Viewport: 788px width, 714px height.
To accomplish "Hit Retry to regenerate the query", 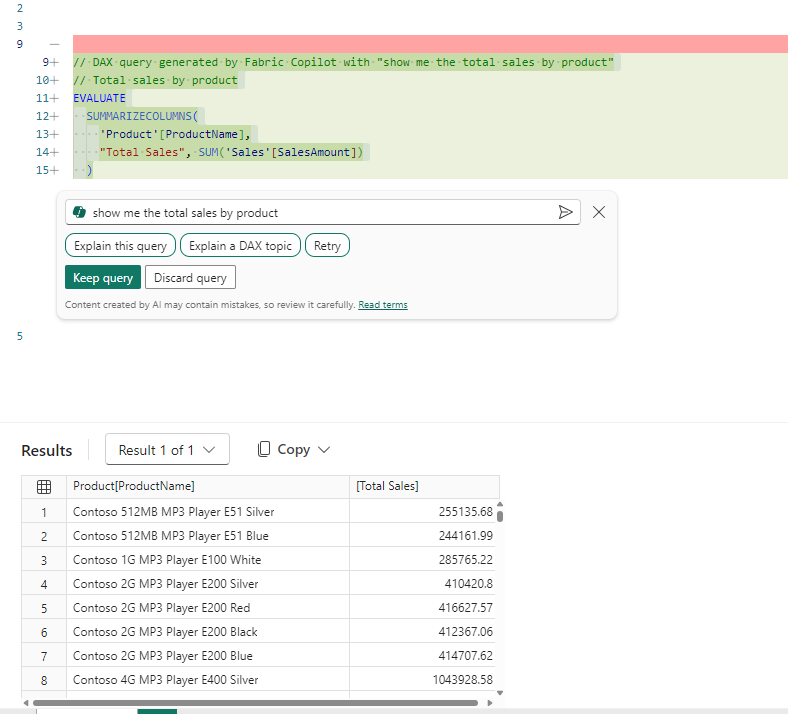I will pos(327,246).
